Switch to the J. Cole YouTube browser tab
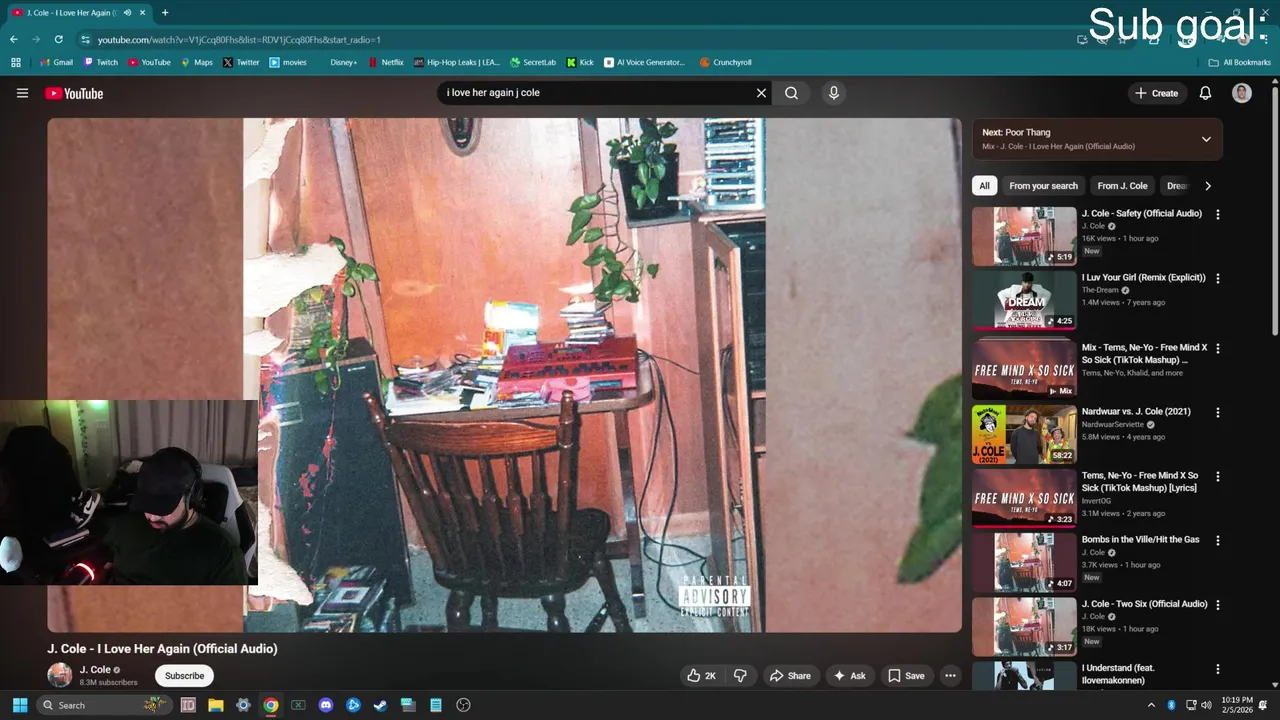Image resolution: width=1280 pixels, height=720 pixels. point(78,13)
